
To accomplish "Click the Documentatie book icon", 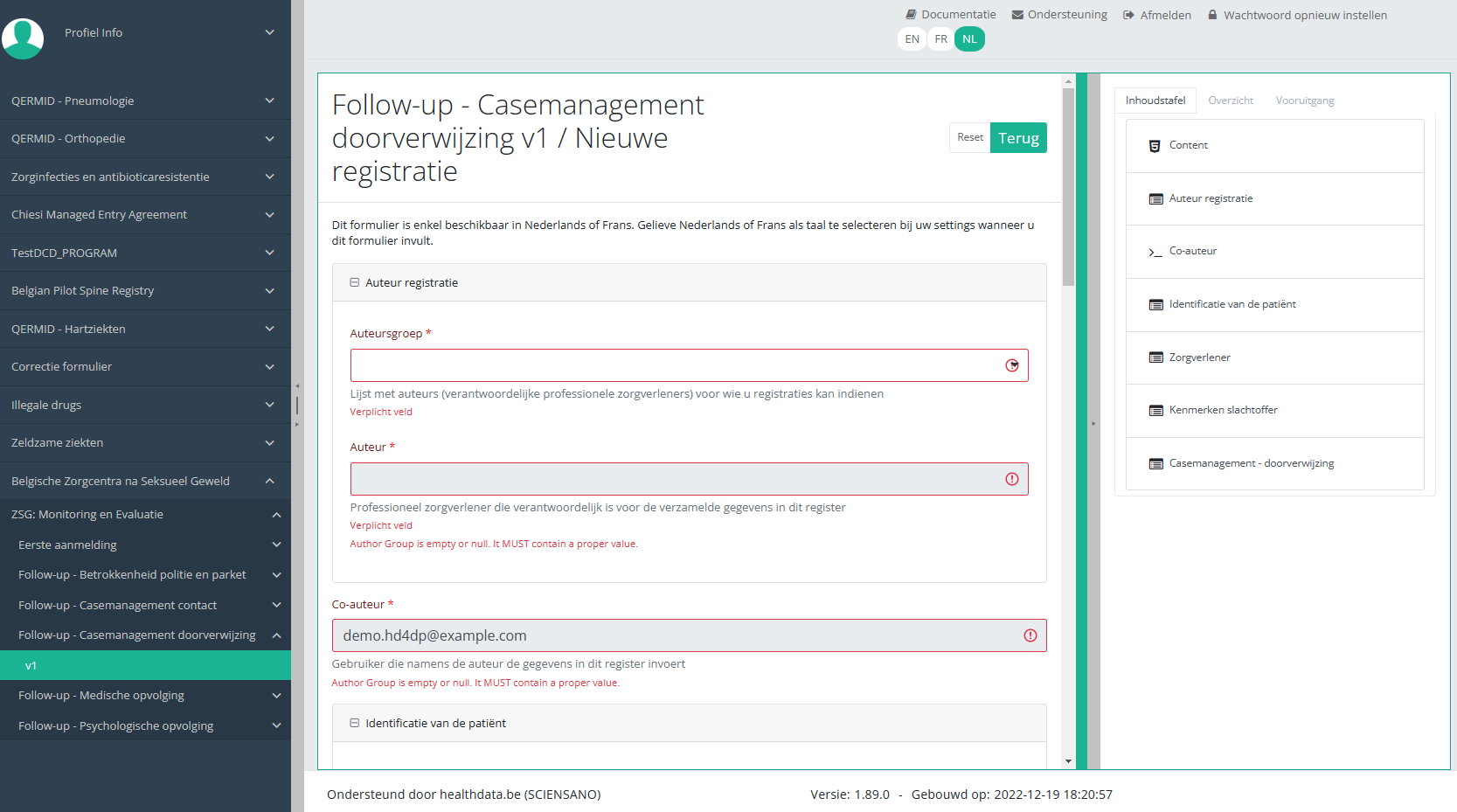I will tap(911, 15).
